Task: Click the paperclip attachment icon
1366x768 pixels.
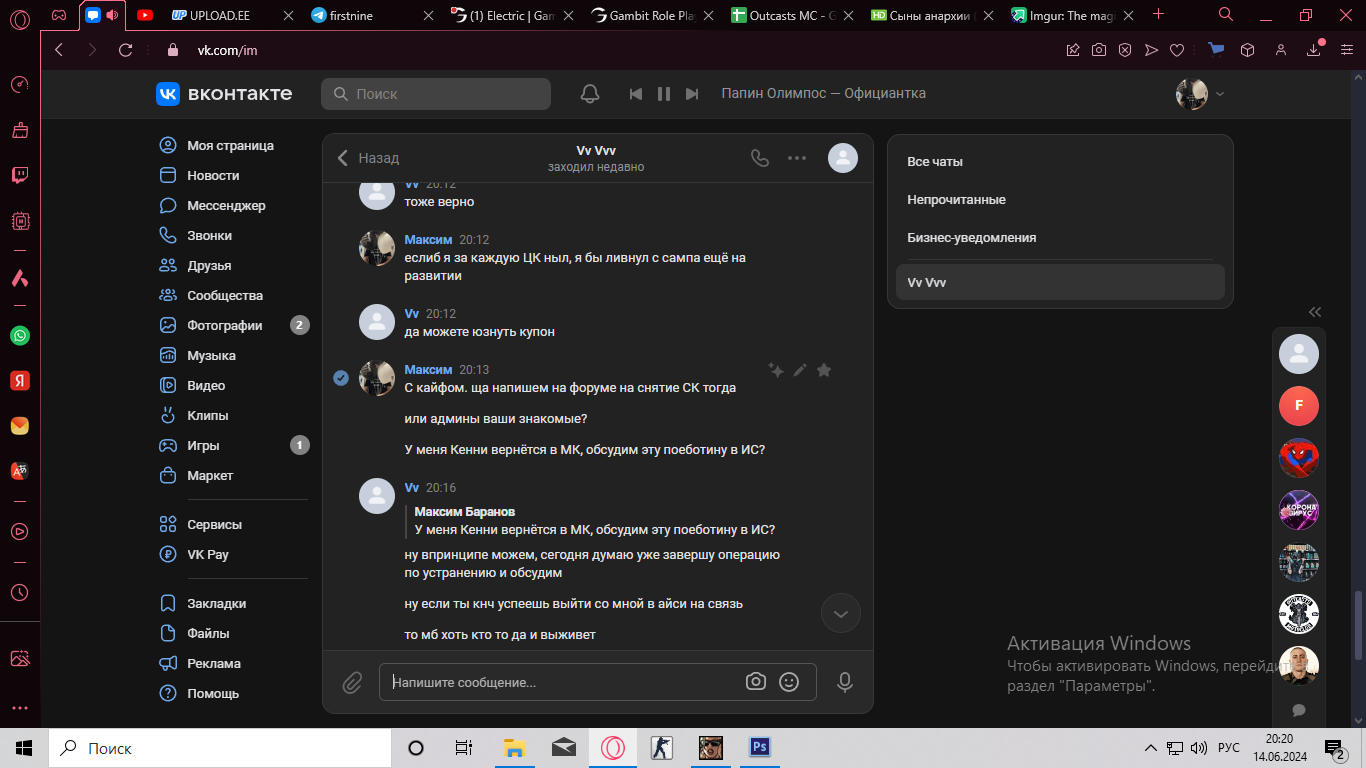Action: click(x=352, y=683)
